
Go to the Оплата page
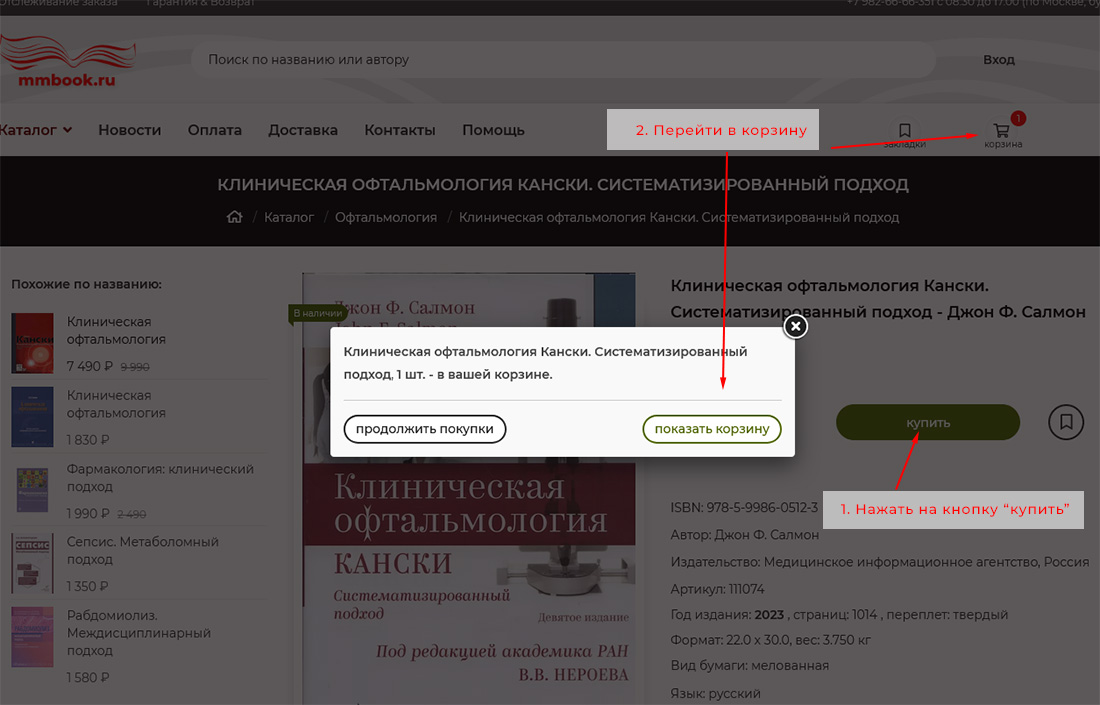pyautogui.click(x=214, y=130)
